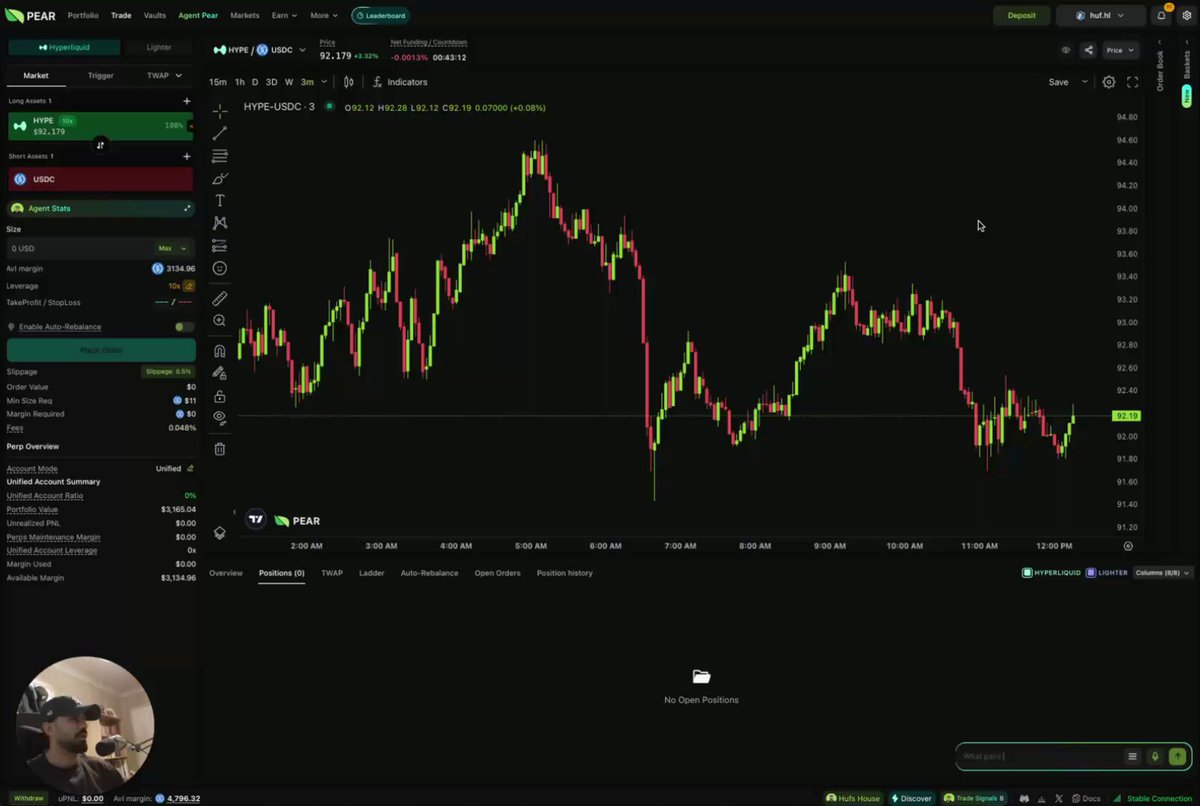The image size is (1200, 806).
Task: Click the share icon near Price
Action: coord(1087,50)
